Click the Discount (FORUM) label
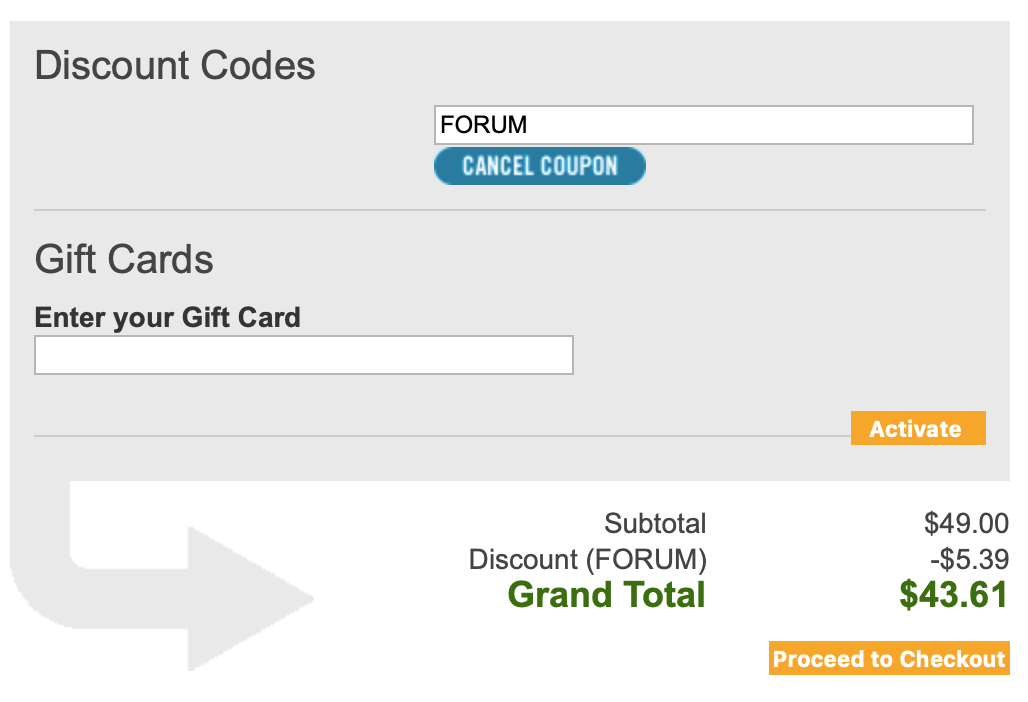The image size is (1028, 702). pyautogui.click(x=587, y=559)
